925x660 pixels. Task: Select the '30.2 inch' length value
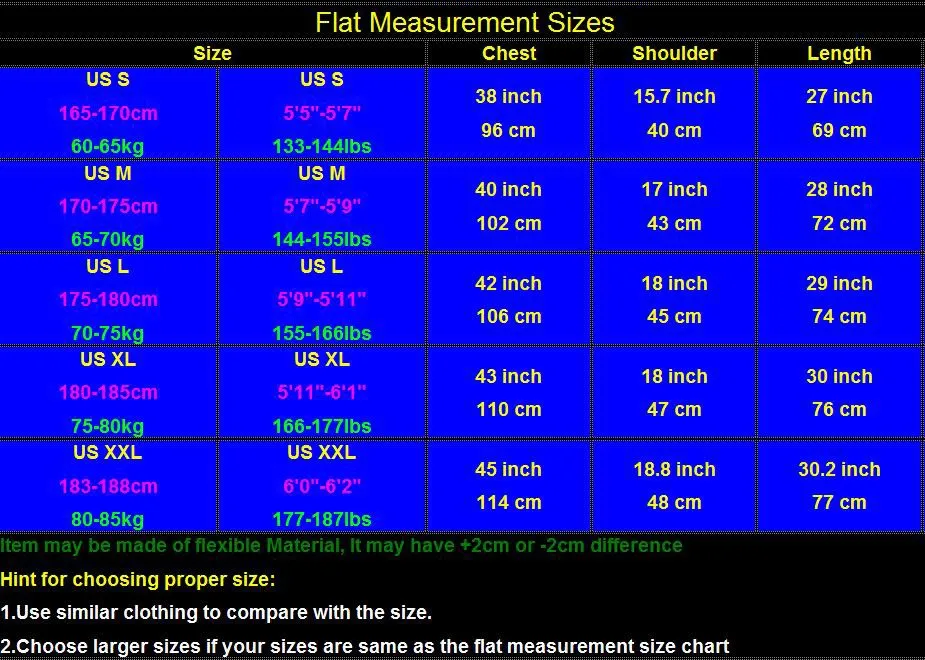[x=839, y=469]
